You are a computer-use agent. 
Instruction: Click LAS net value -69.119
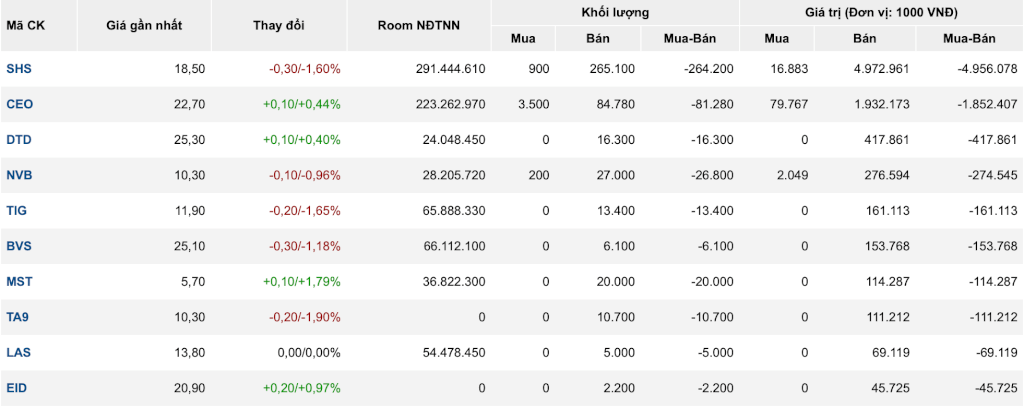(997, 353)
